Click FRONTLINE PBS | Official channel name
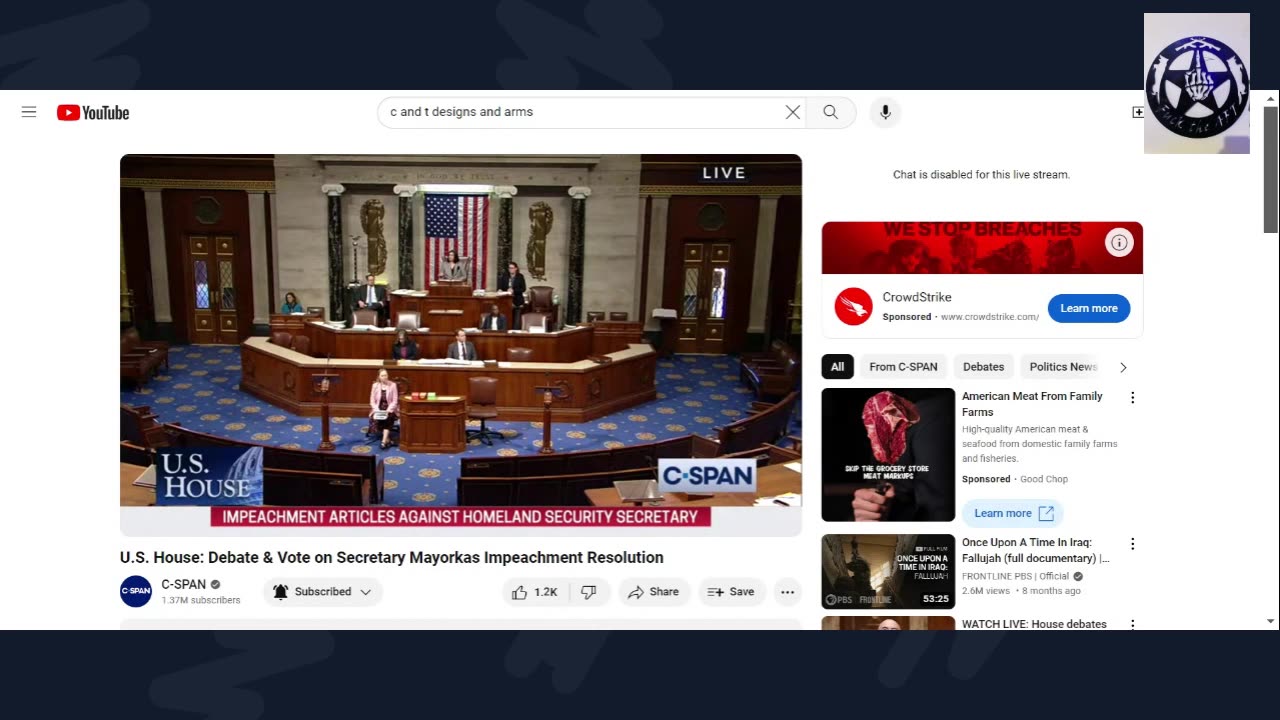This screenshot has width=1280, height=720. [1015, 576]
